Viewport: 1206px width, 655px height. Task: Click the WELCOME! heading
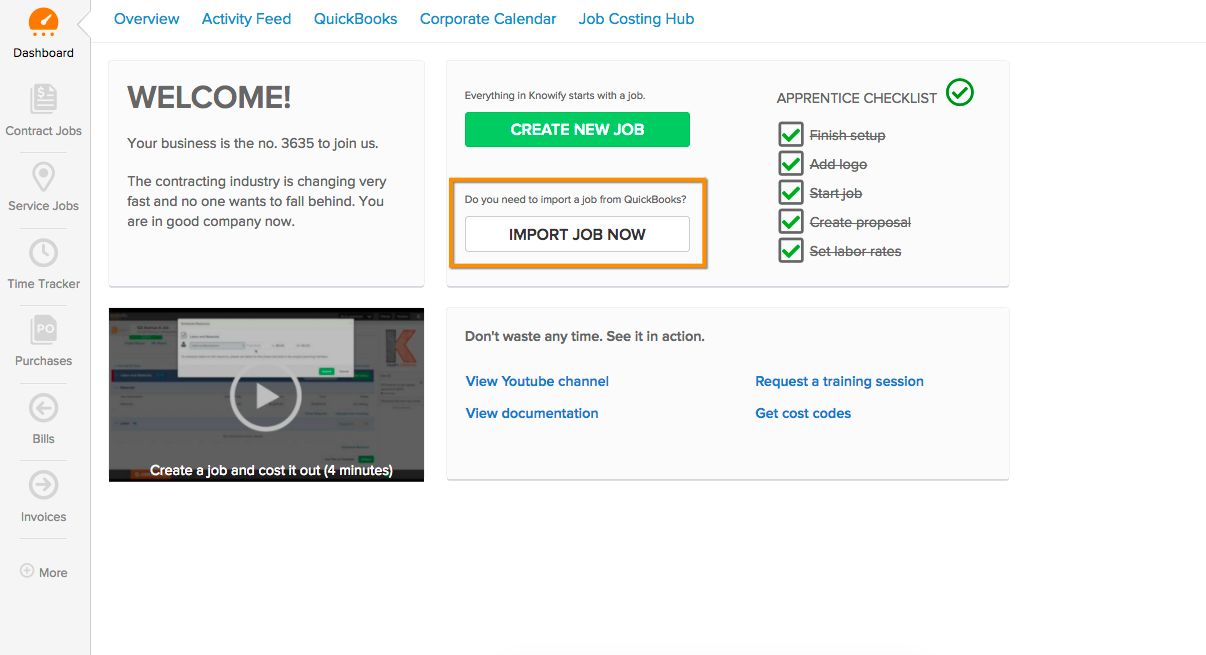pos(209,97)
